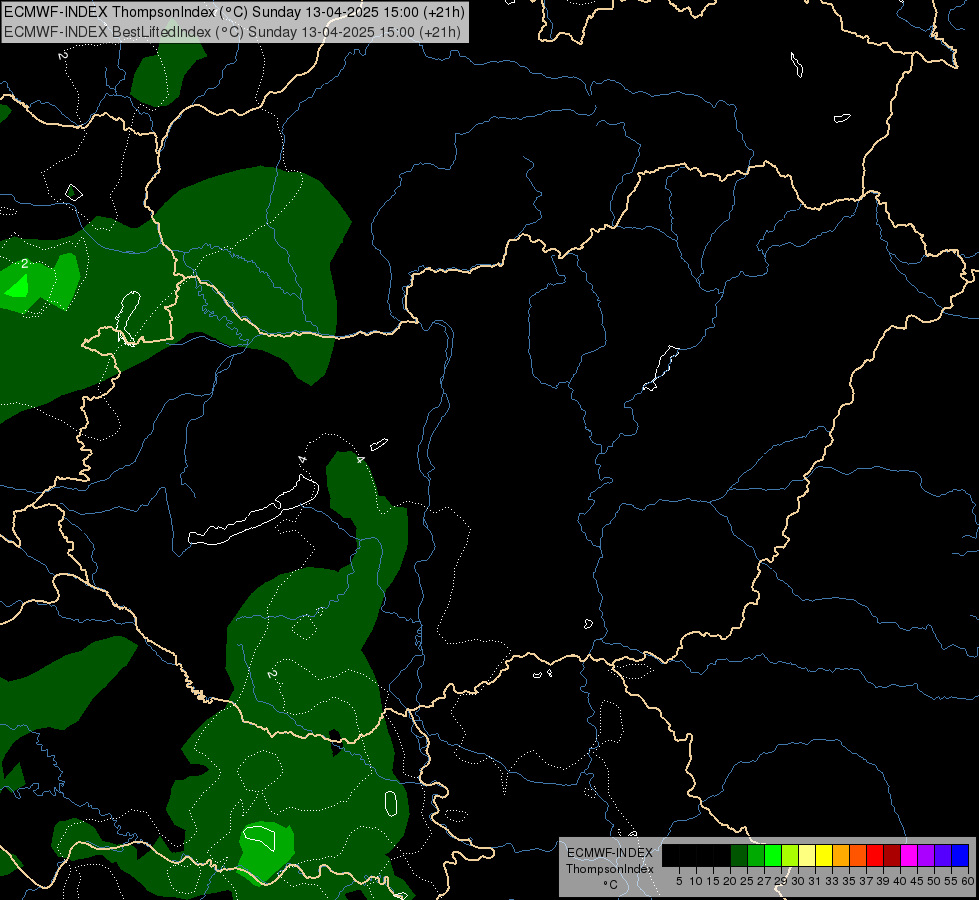Click the legend tick value '15'
Image resolution: width=979 pixels, height=900 pixels.
(x=713, y=881)
